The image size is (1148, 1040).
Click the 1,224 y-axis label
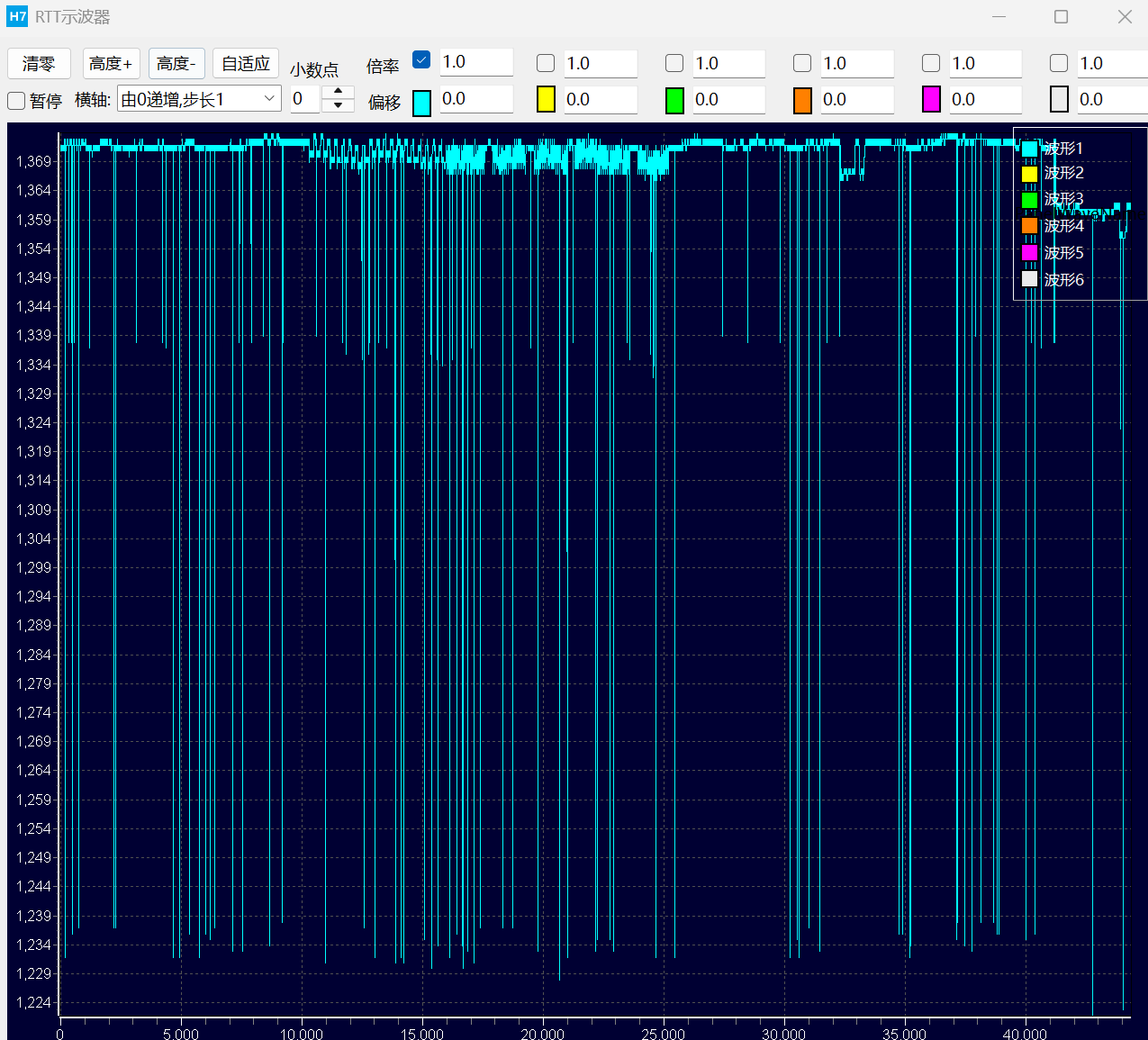click(33, 1002)
